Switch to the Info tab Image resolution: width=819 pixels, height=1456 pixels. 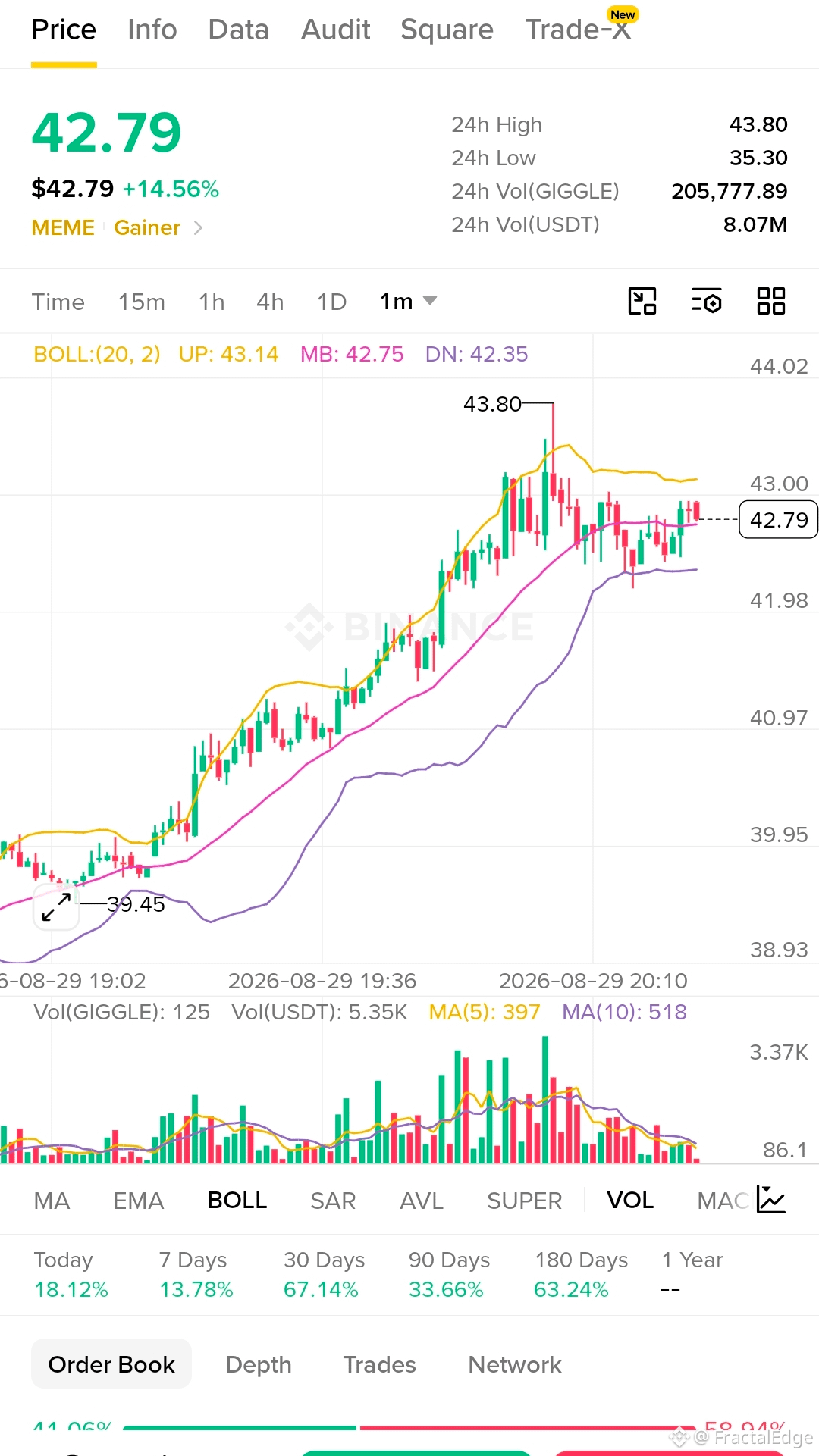[152, 30]
